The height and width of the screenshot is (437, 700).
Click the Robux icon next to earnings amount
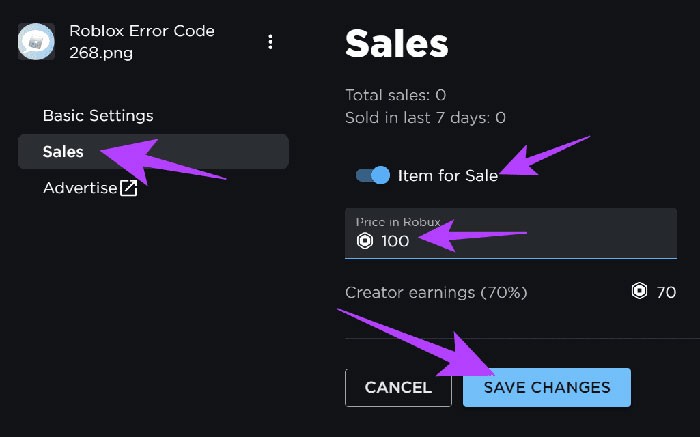coord(640,292)
